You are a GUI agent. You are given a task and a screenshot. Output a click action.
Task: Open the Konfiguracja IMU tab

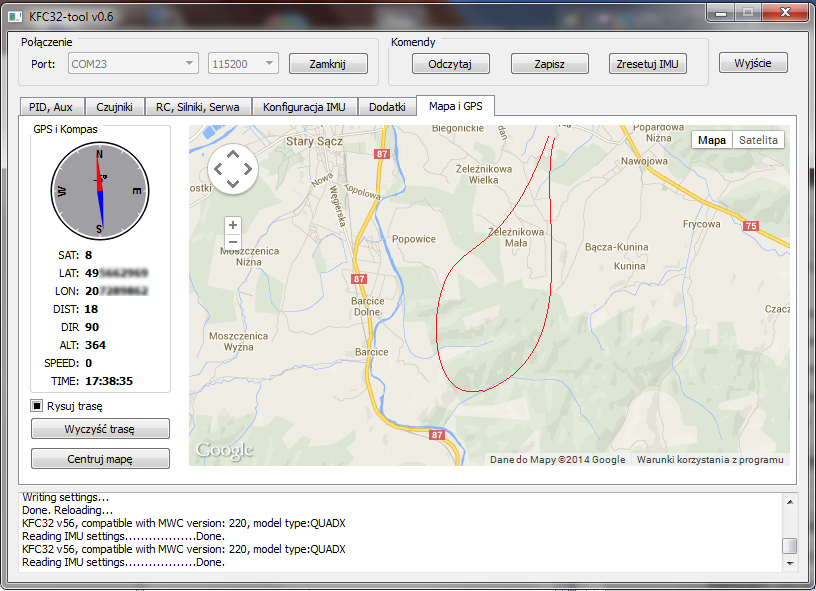tap(305, 106)
